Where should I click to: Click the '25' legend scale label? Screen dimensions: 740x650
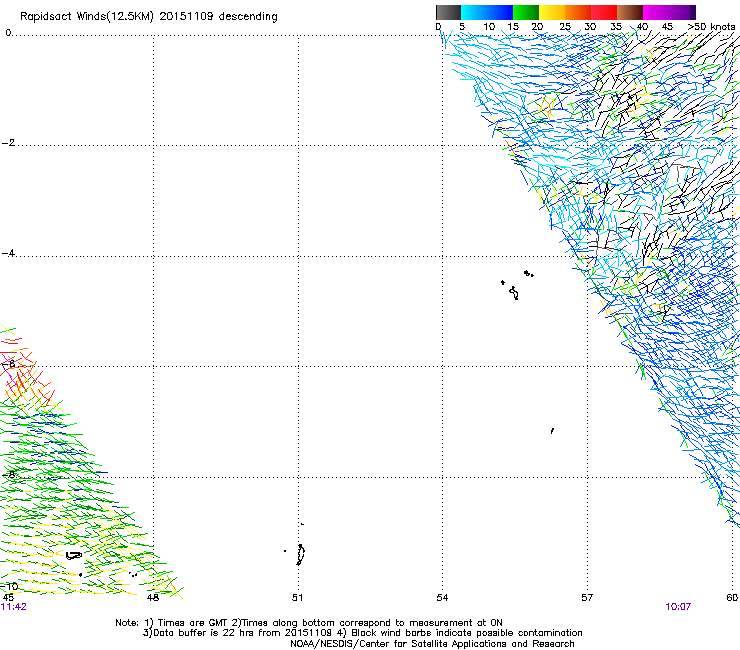pos(565,26)
